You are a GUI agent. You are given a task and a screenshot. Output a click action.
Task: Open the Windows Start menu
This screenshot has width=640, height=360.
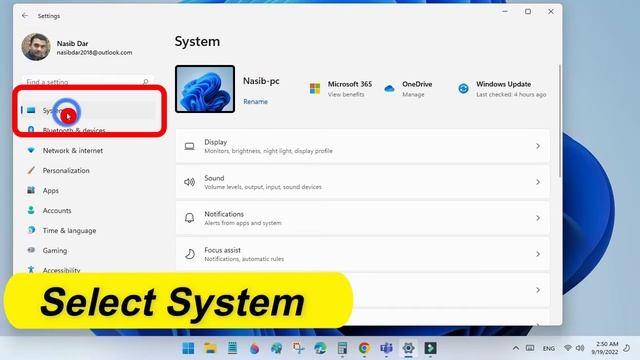click(188, 348)
